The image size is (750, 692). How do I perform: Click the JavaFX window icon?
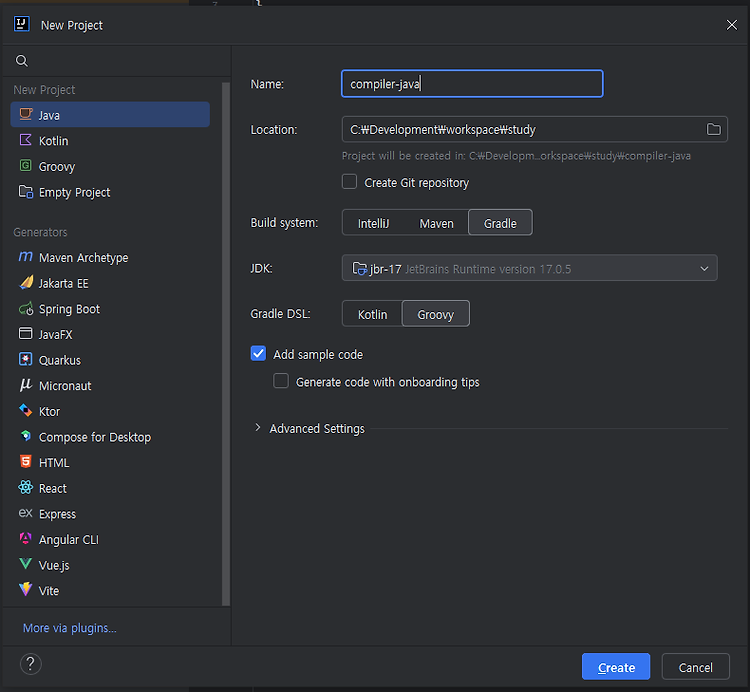point(25,333)
